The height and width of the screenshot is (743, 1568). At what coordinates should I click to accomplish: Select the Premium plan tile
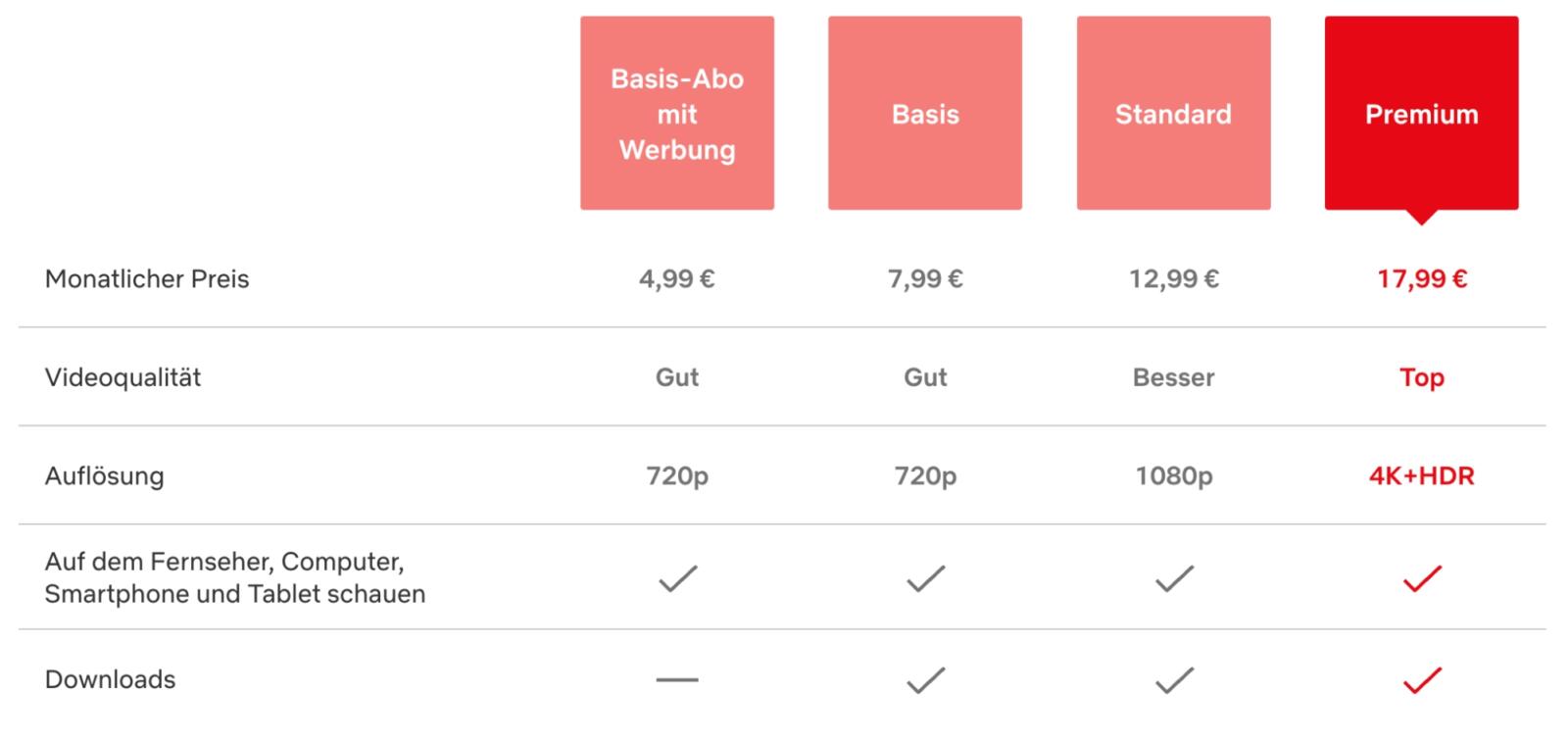1421,113
